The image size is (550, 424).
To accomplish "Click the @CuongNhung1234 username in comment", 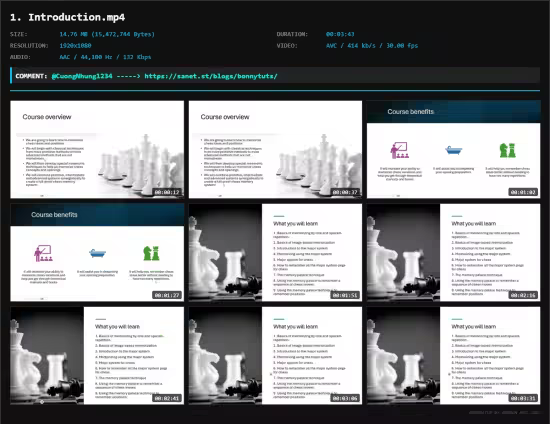I will 82,76.
